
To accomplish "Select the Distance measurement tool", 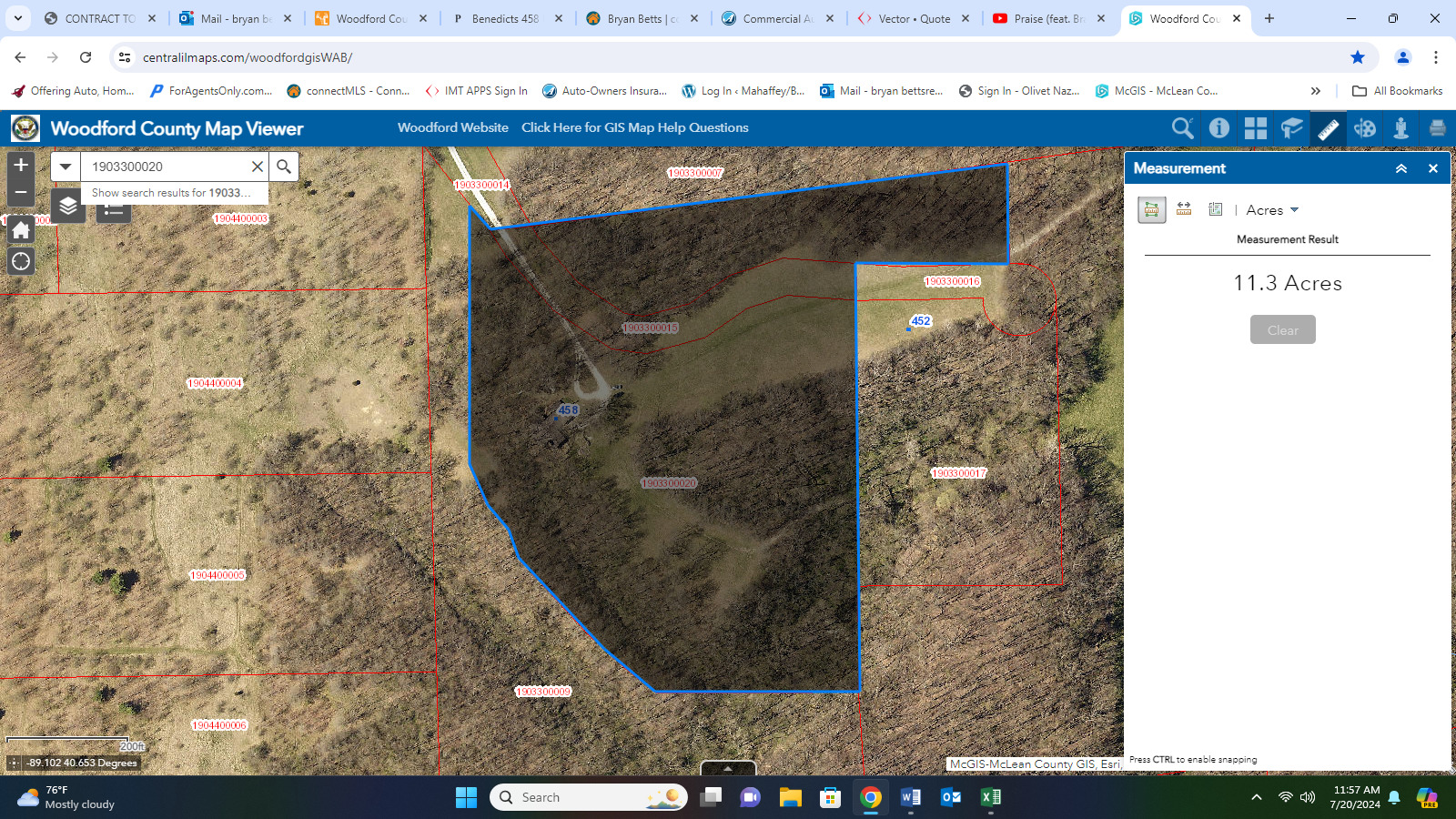I will tap(1184, 209).
